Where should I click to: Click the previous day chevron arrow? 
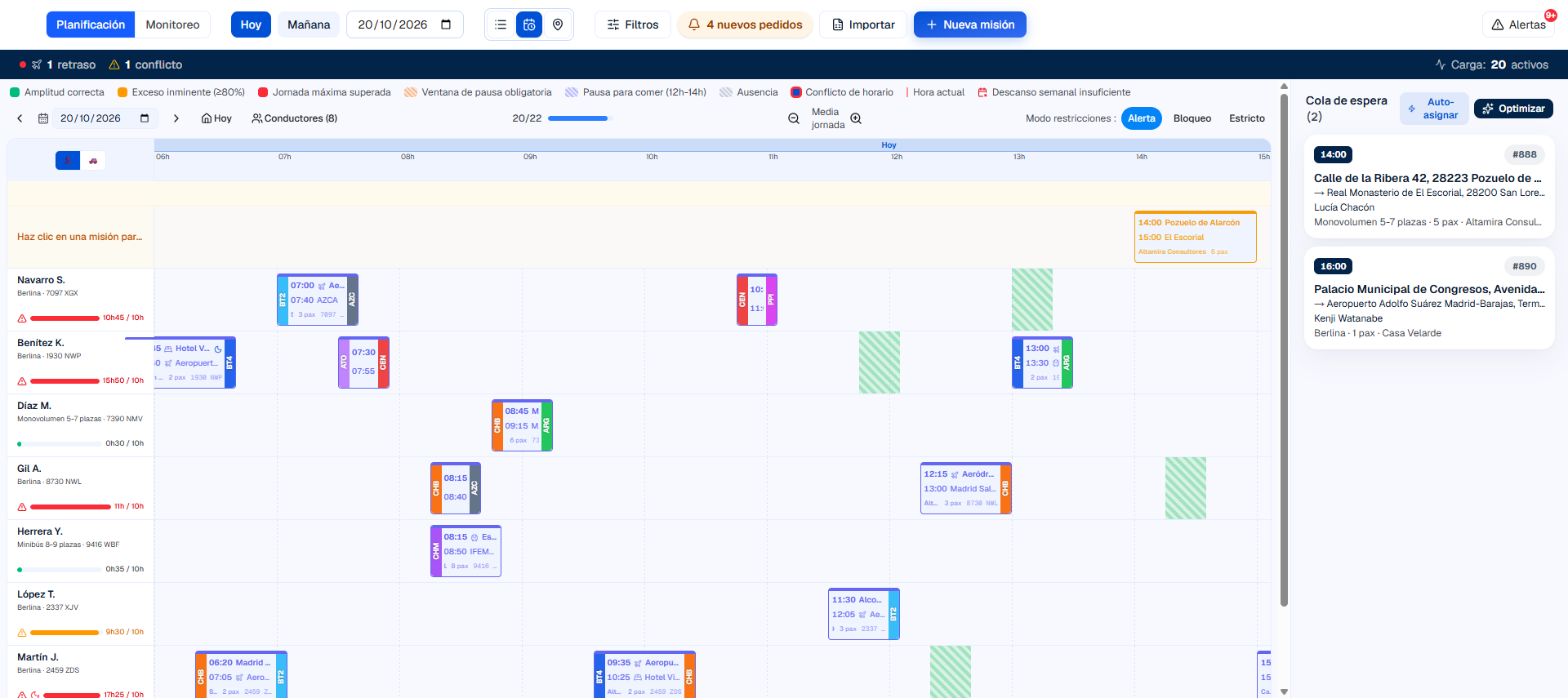(20, 118)
